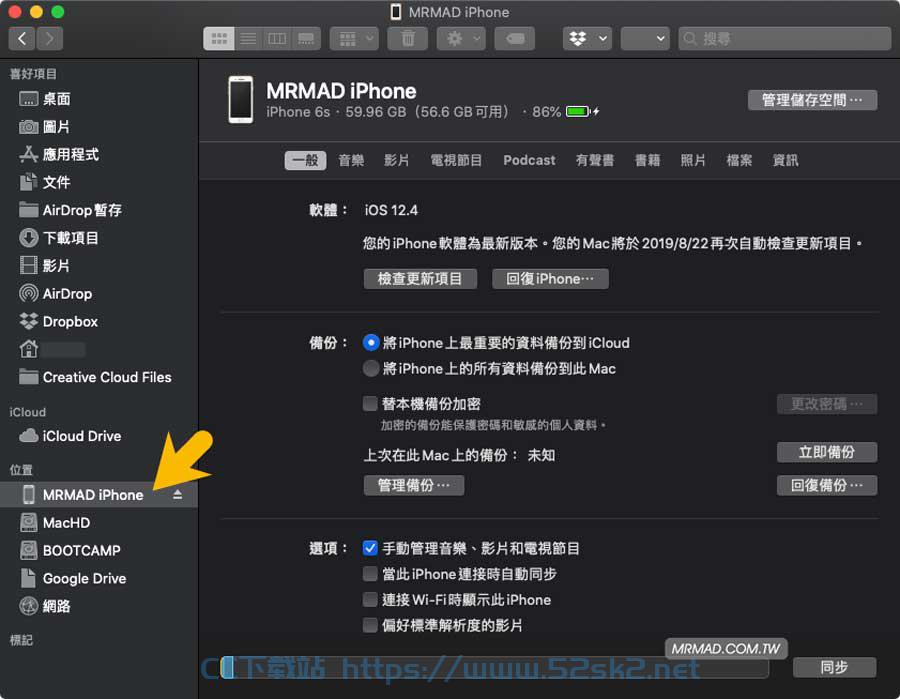Enable 替本機備份加密 checkbox
The image size is (900, 699).
click(370, 403)
